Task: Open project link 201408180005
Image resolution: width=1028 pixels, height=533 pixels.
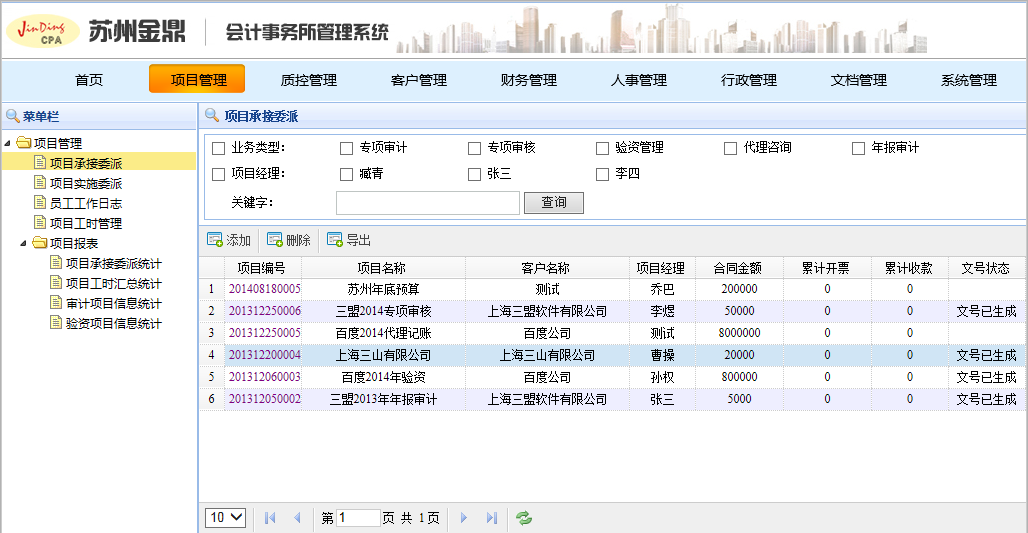Action: (x=264, y=288)
